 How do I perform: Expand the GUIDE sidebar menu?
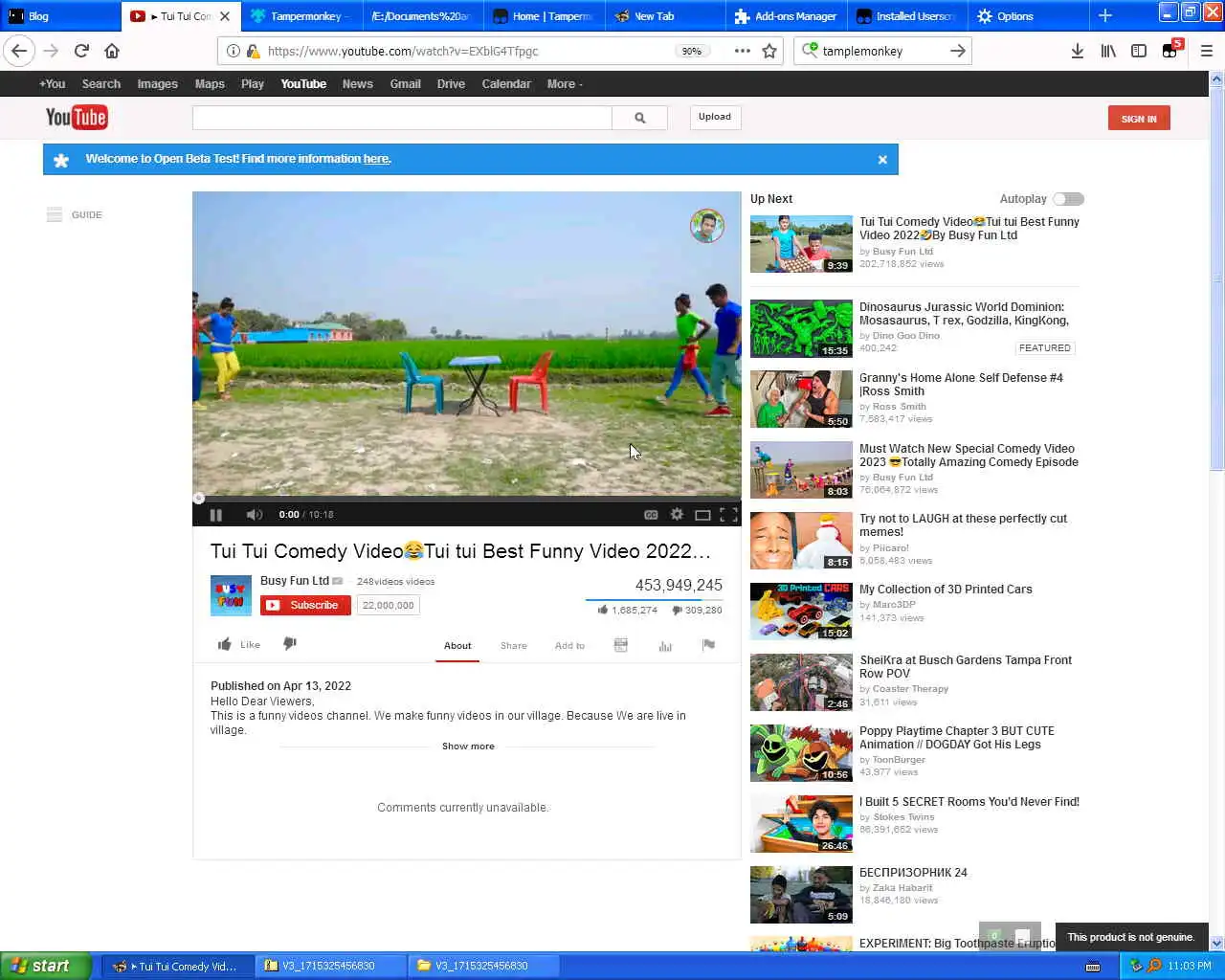click(75, 214)
